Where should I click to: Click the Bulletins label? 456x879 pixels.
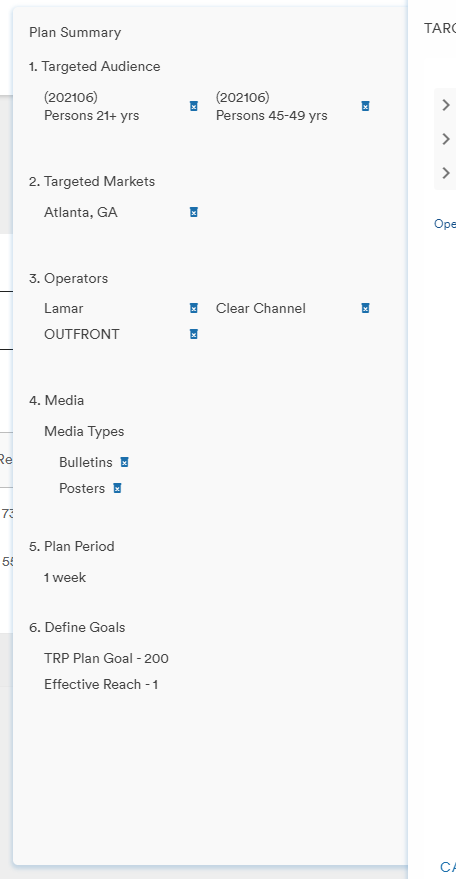(x=86, y=462)
